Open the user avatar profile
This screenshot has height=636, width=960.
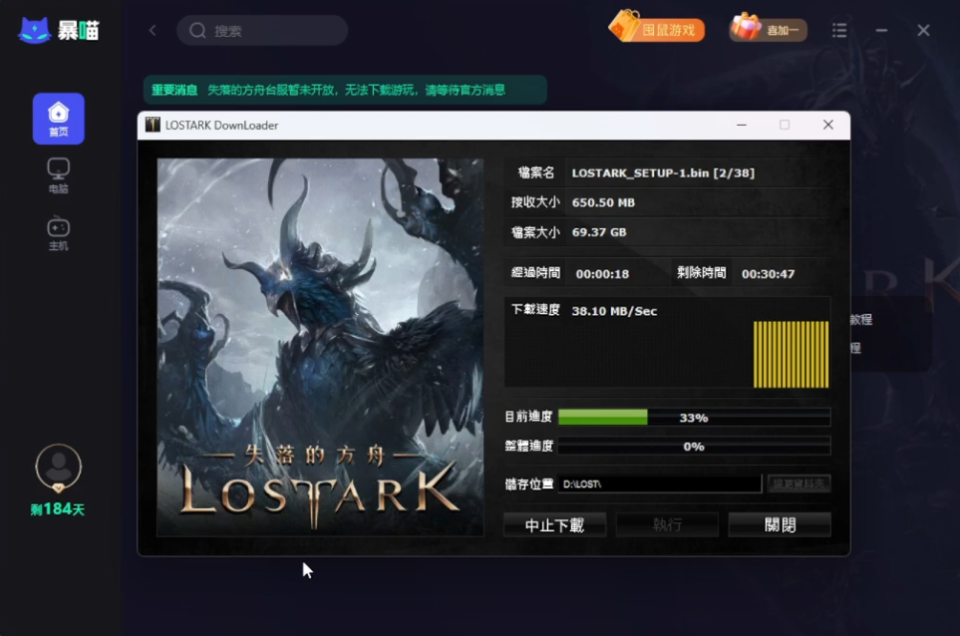(58, 468)
